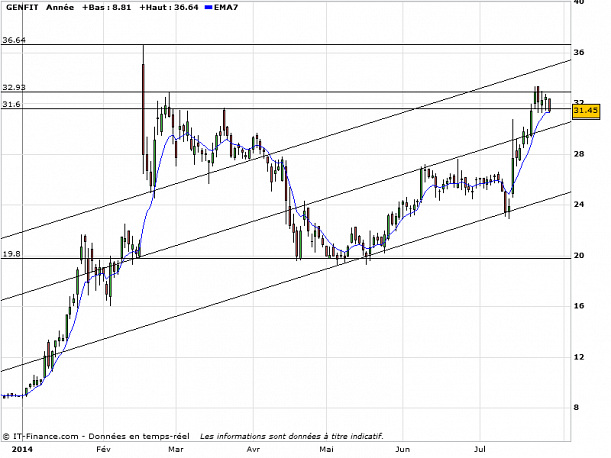Click the Fév month axis label
The image size is (611, 458).
[103, 449]
